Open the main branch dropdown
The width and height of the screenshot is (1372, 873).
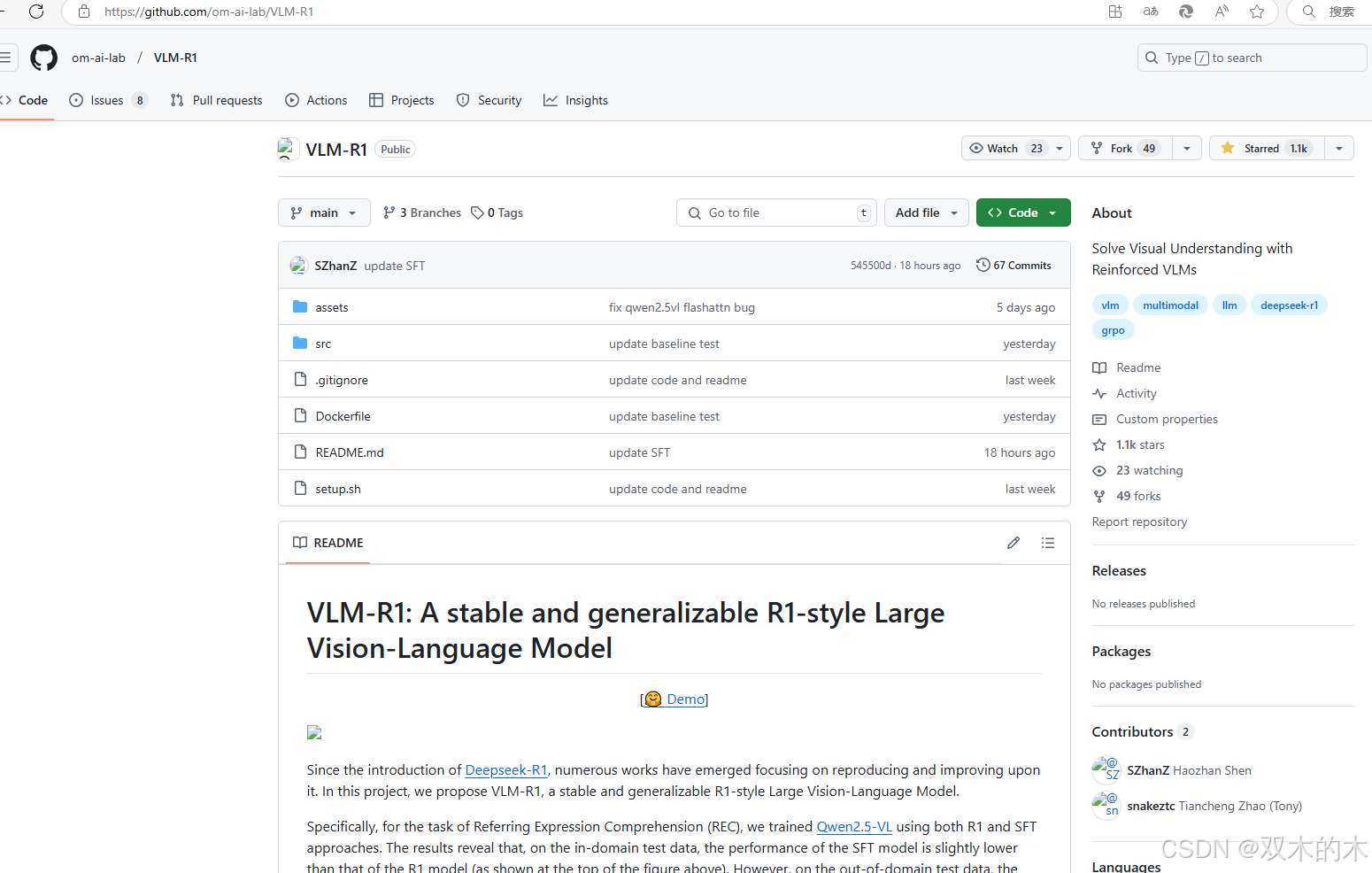pos(324,212)
